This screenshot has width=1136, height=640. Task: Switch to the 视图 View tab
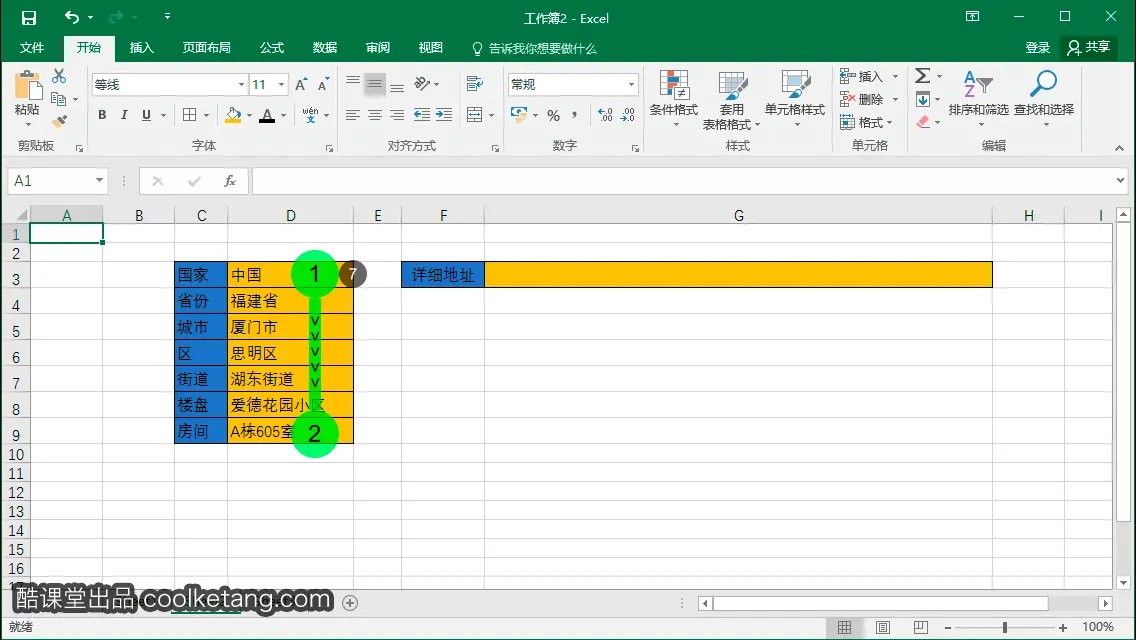pyautogui.click(x=430, y=48)
